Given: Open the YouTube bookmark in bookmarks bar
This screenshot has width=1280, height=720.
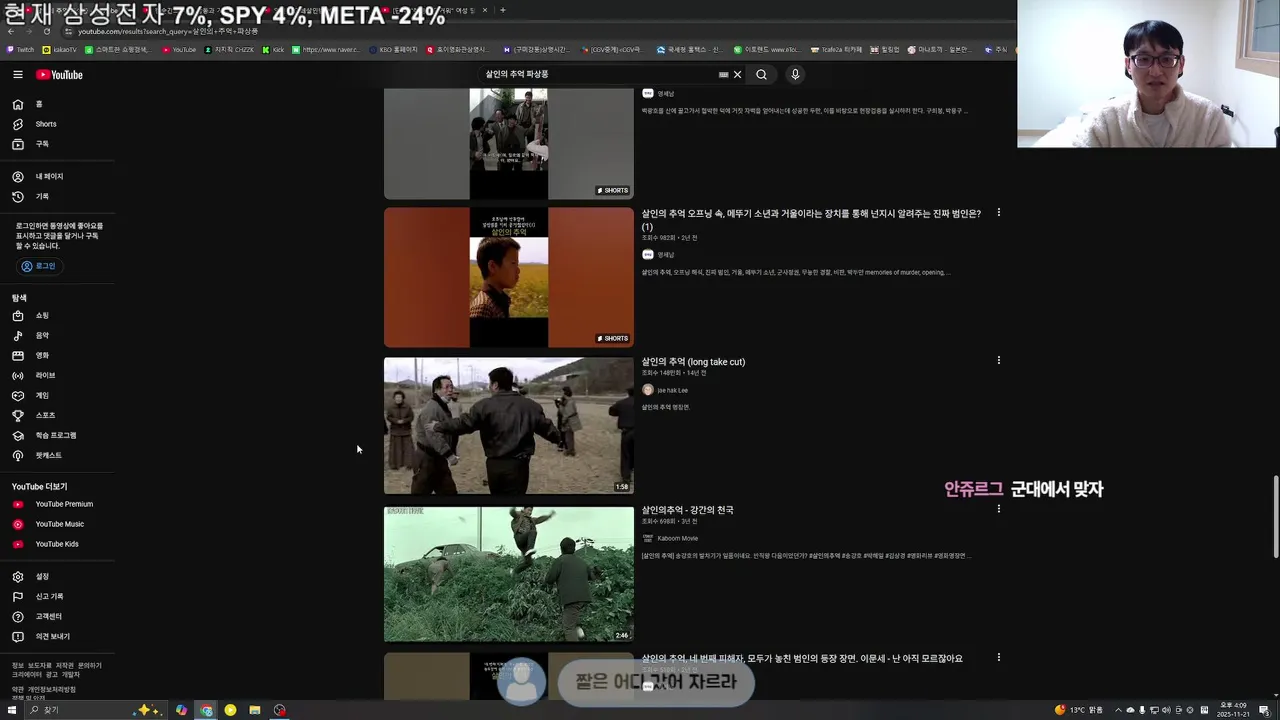Looking at the screenshot, I should tap(179, 49).
